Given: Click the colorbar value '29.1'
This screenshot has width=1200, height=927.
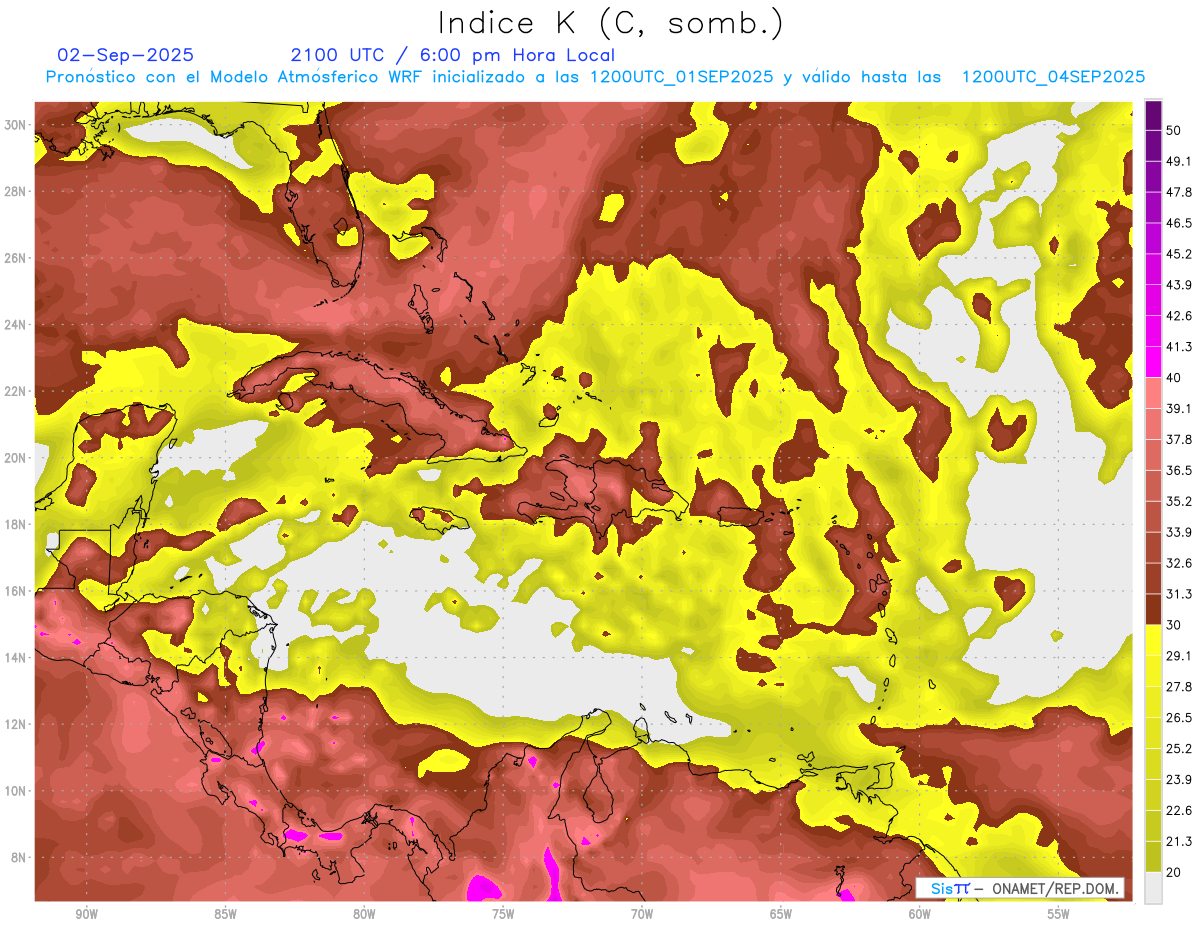Looking at the screenshot, I should click(x=1179, y=656).
